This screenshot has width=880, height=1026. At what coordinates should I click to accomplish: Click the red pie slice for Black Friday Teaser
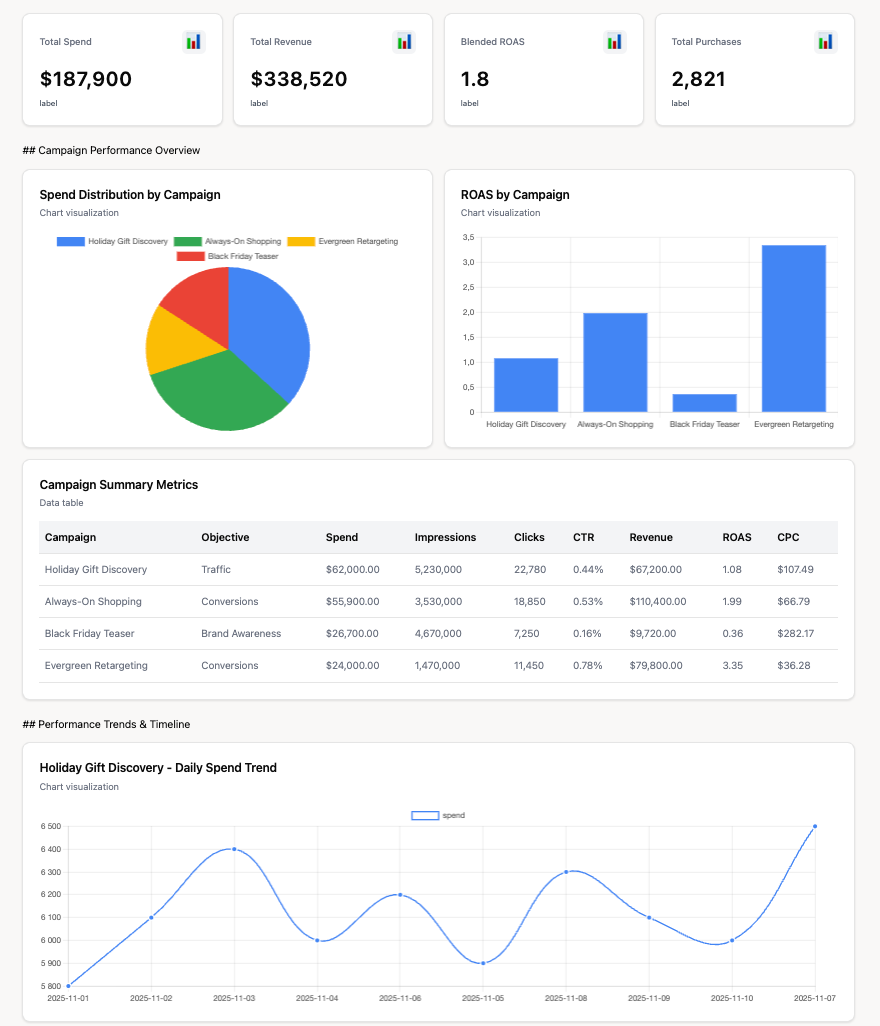195,302
